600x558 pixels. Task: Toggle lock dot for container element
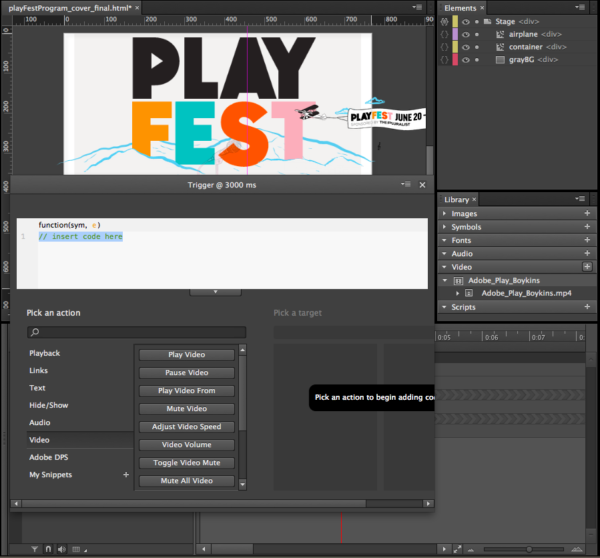pyautogui.click(x=477, y=47)
